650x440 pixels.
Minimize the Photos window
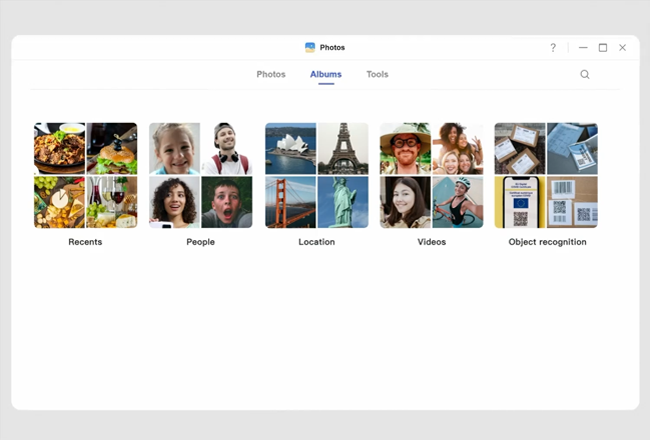[583, 48]
